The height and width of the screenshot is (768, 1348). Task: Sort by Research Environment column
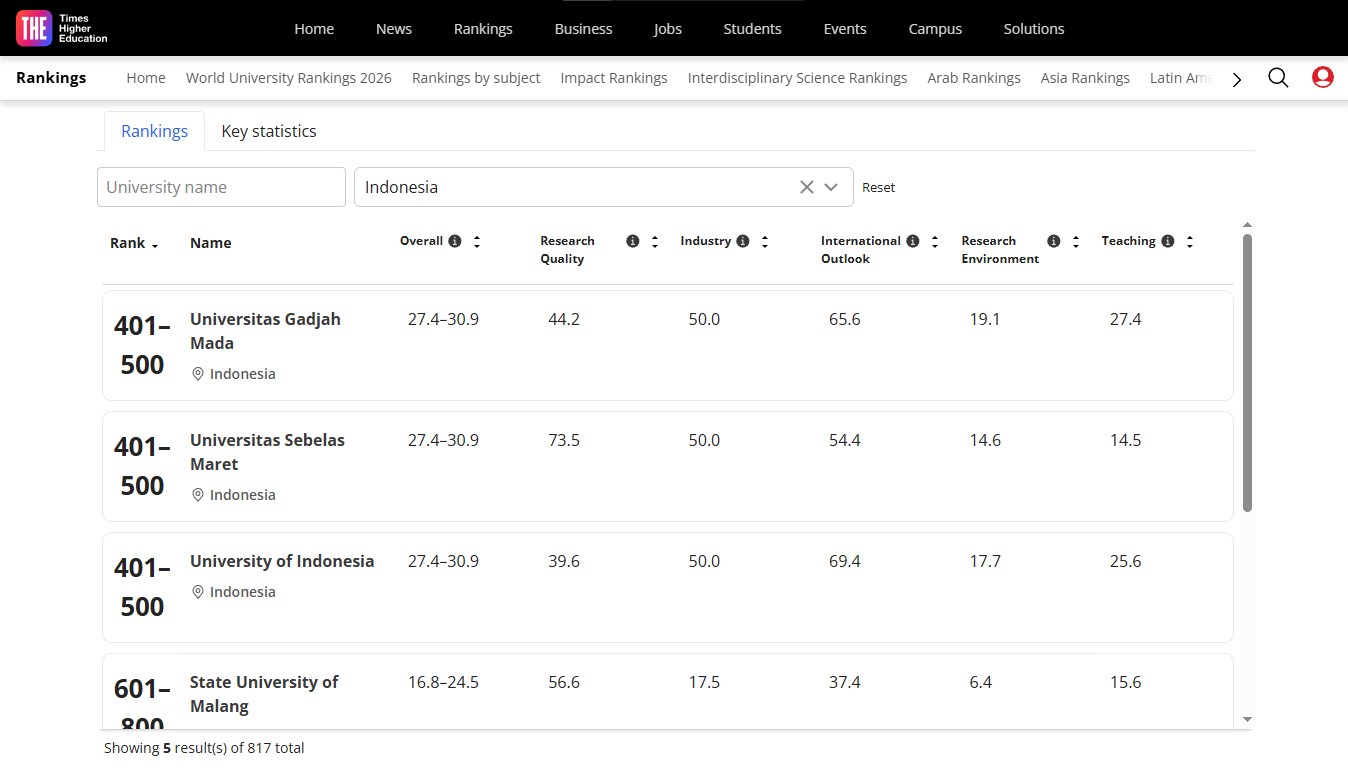point(1076,242)
